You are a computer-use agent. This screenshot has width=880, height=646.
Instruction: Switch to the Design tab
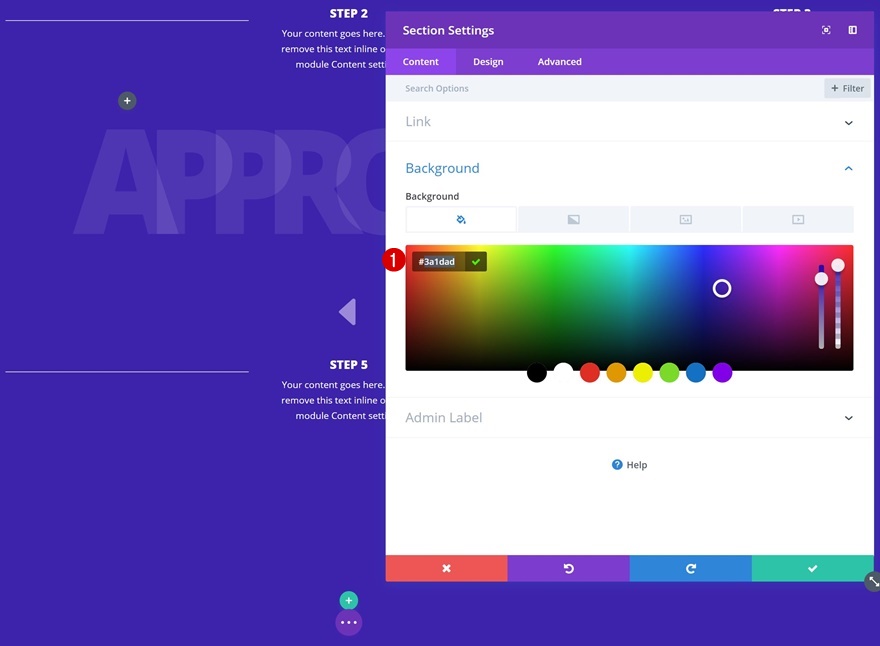pos(488,62)
